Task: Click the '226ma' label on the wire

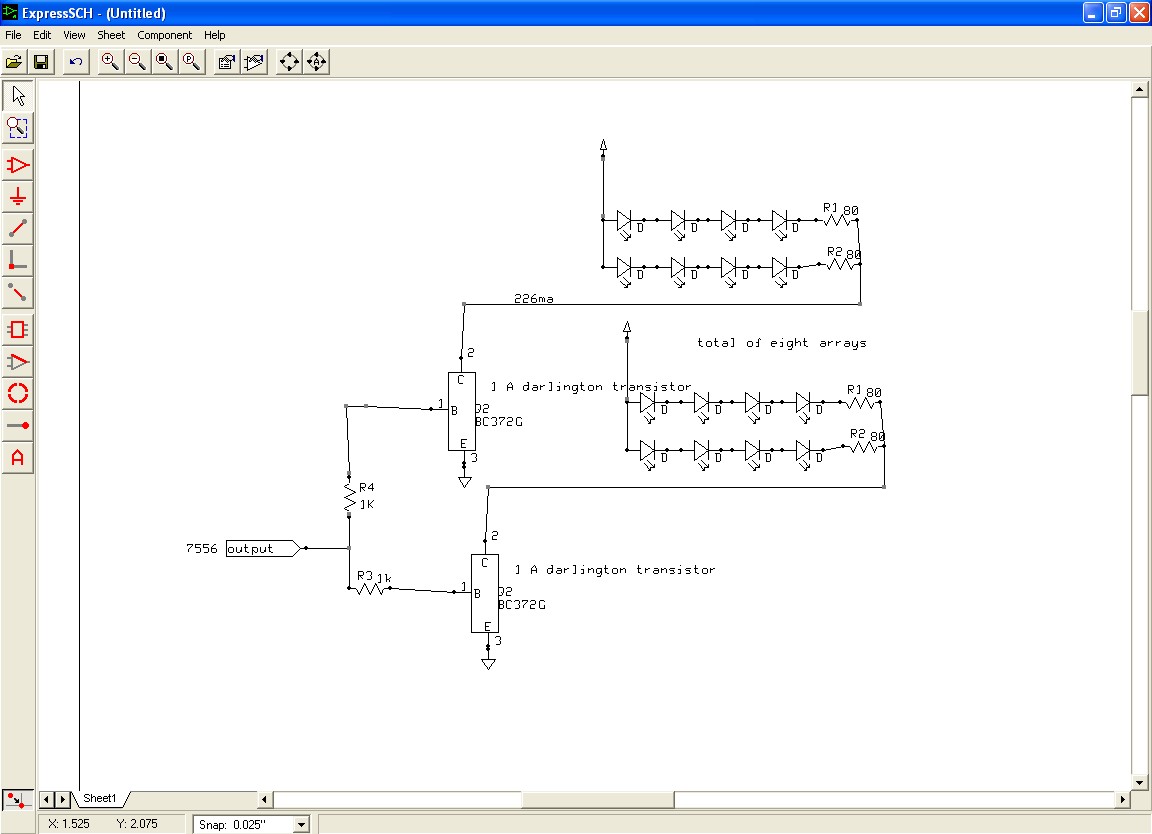Action: 534,298
